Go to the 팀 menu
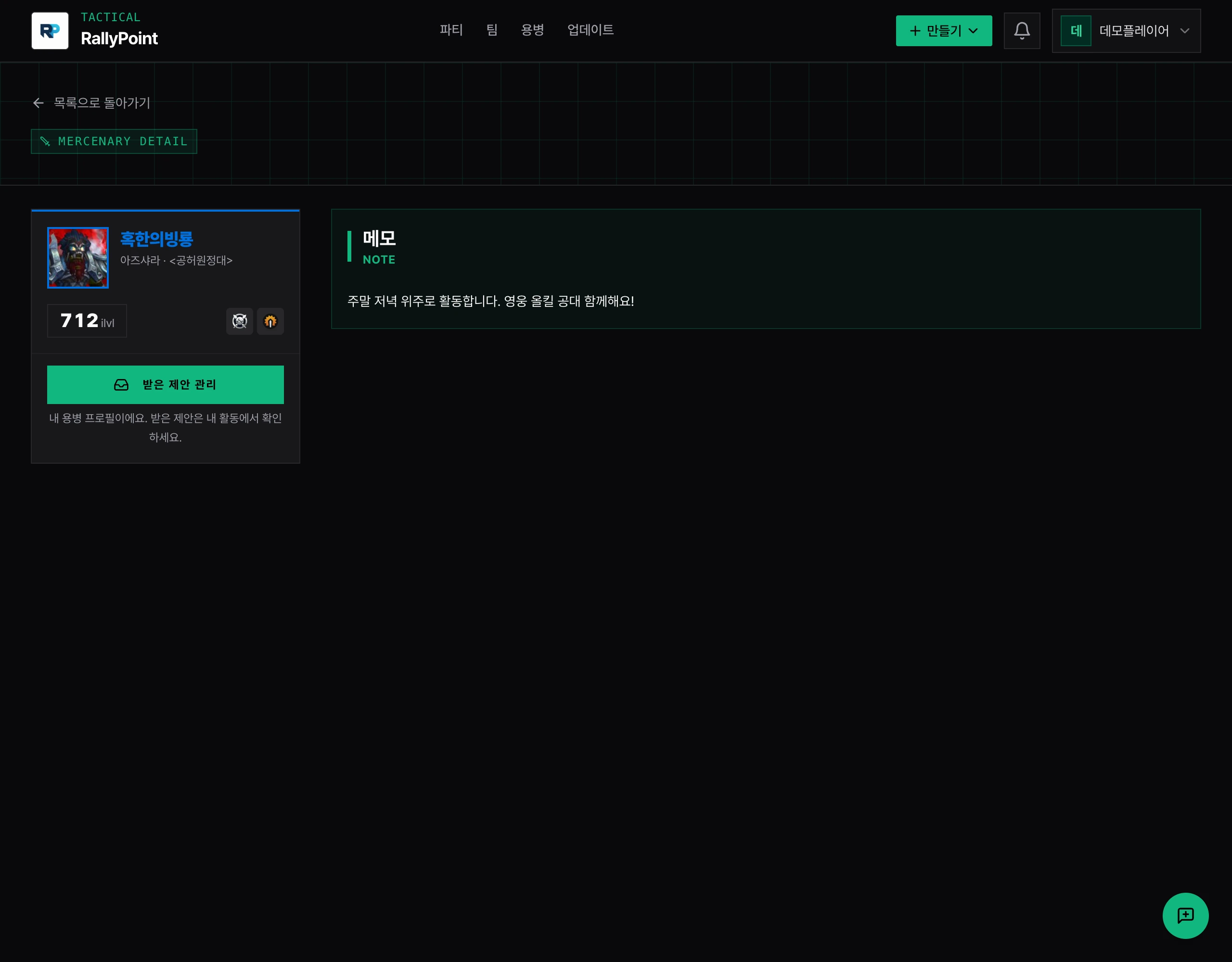Image resolution: width=1232 pixels, height=962 pixels. pyautogui.click(x=492, y=30)
